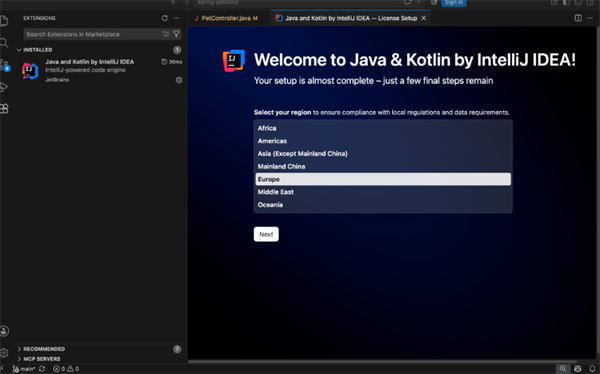Open editor more actions menu
Screen dimensions: 600x374
[590, 18]
